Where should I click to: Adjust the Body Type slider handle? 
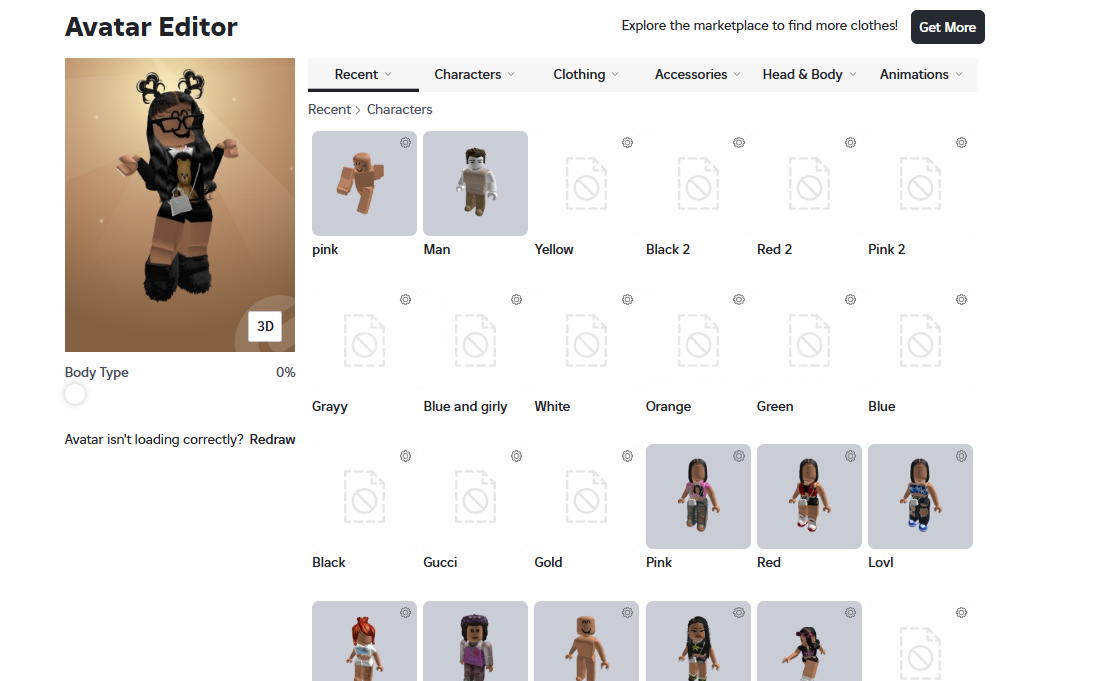pyautogui.click(x=75, y=394)
